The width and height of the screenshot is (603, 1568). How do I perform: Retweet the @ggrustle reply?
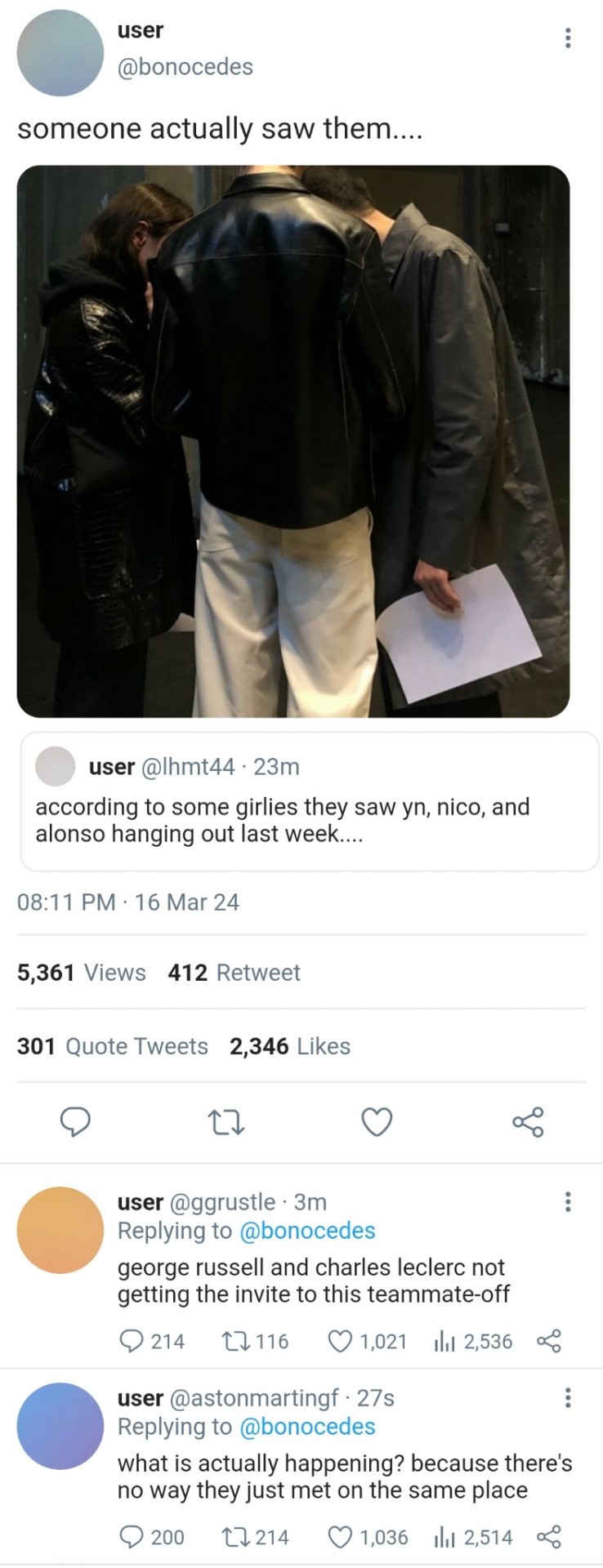tap(234, 1341)
